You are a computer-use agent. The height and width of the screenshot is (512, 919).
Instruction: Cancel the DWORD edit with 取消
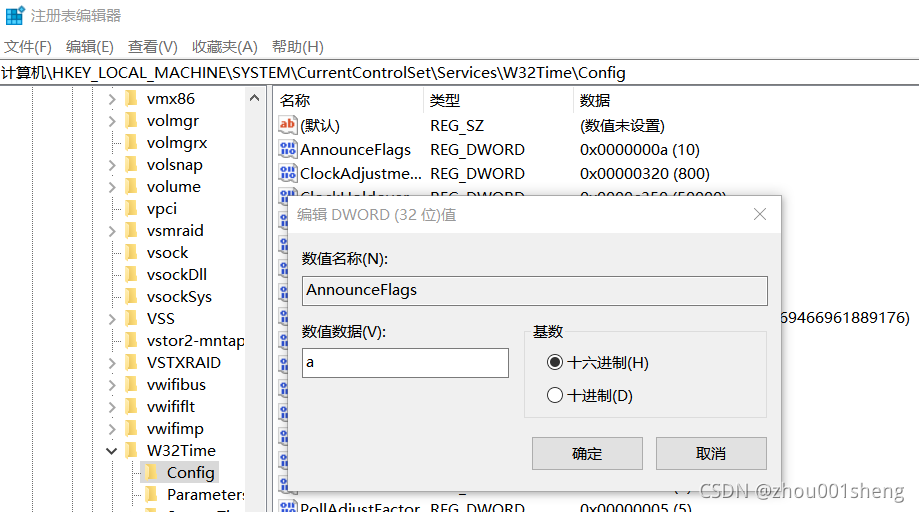pos(711,453)
